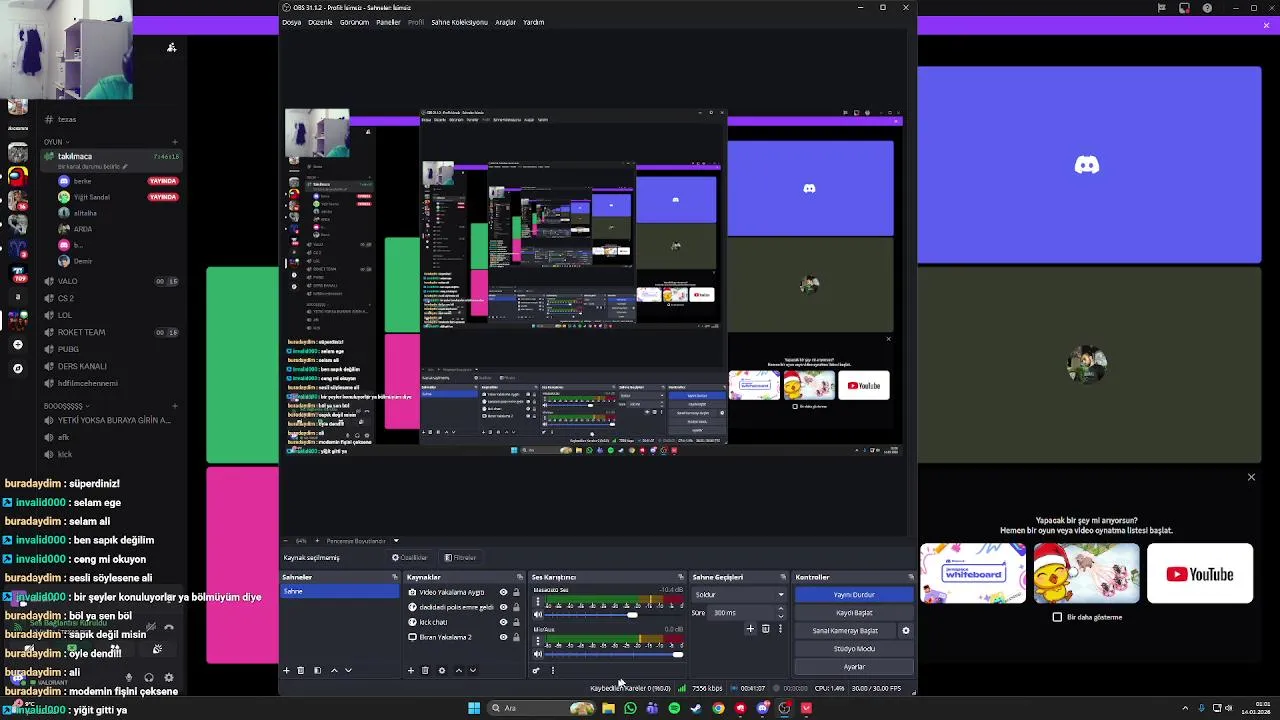Select the Sahne scene in the scene list
The width and height of the screenshot is (1280, 720).
[x=340, y=591]
